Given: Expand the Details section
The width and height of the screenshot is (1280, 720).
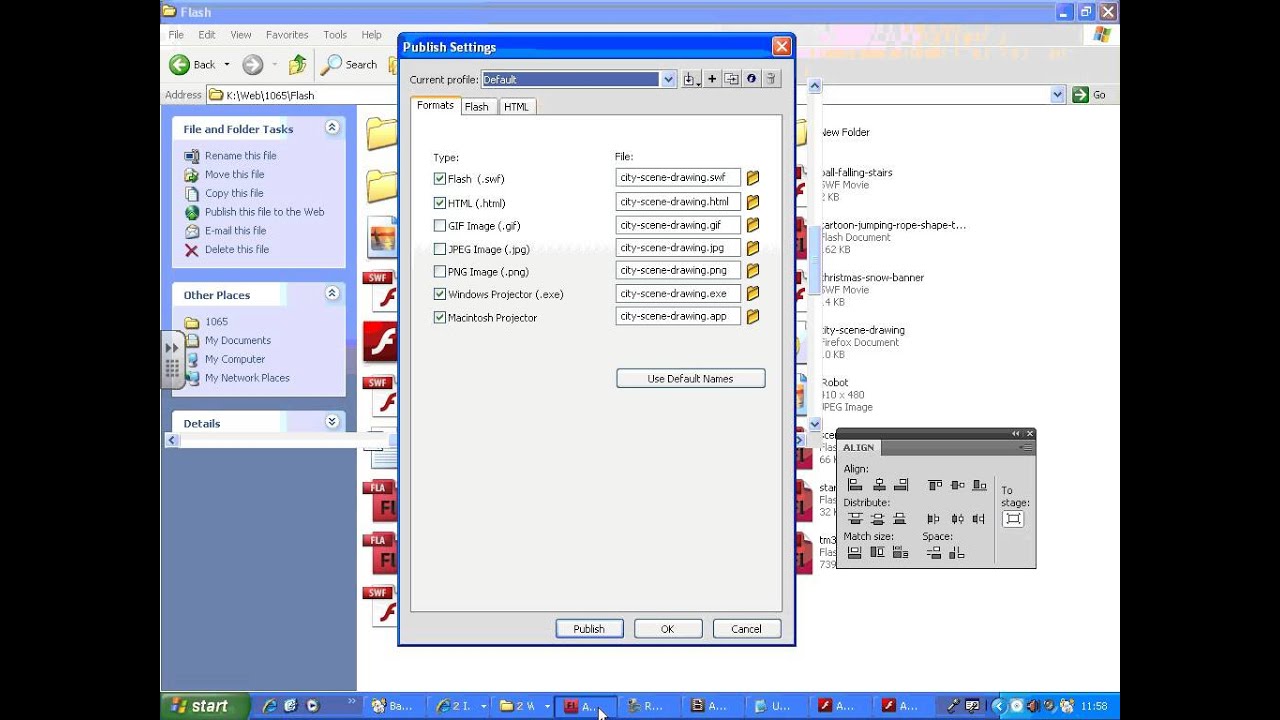Looking at the screenshot, I should click(332, 422).
